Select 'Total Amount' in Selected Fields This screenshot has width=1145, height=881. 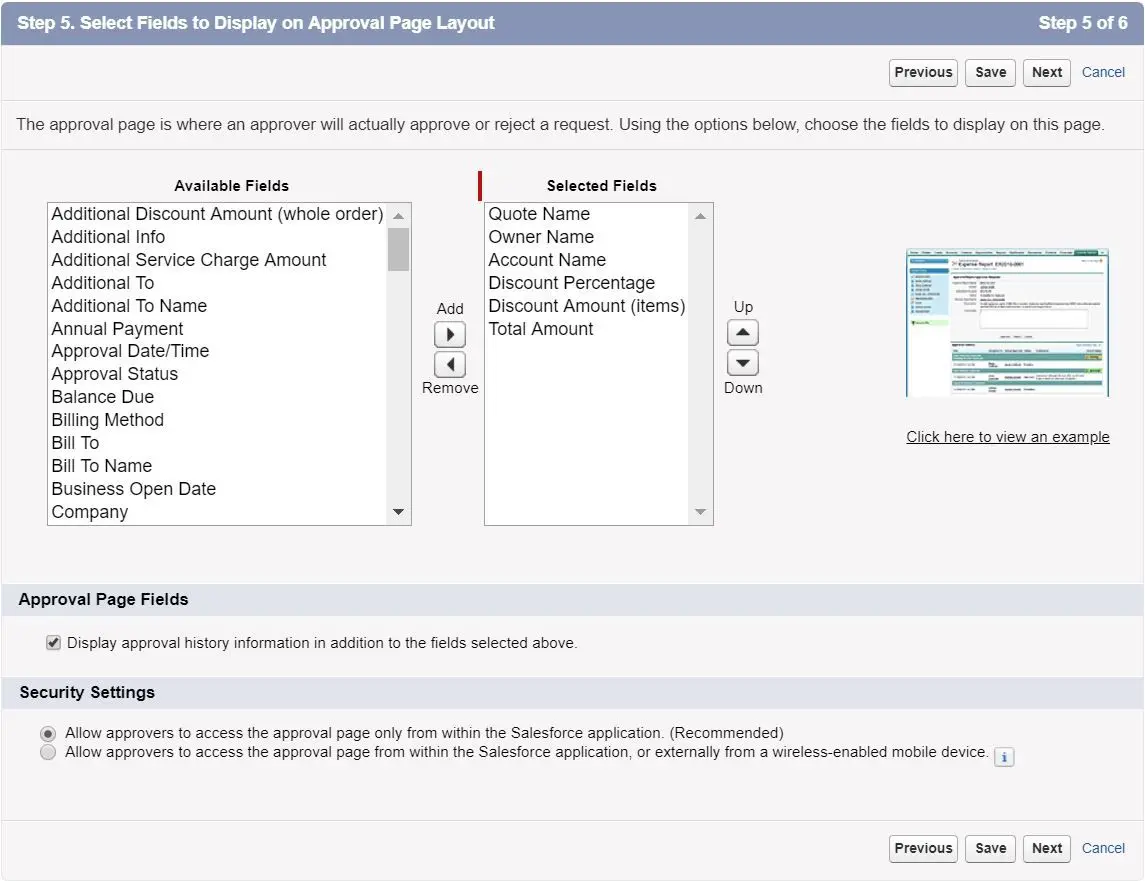tap(587, 329)
